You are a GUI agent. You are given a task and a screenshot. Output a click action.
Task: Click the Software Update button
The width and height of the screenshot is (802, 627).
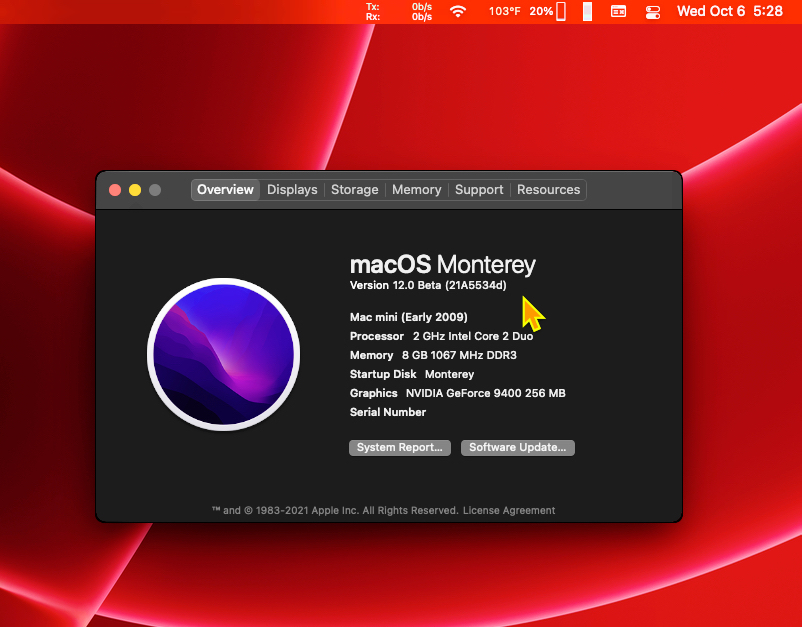(518, 447)
